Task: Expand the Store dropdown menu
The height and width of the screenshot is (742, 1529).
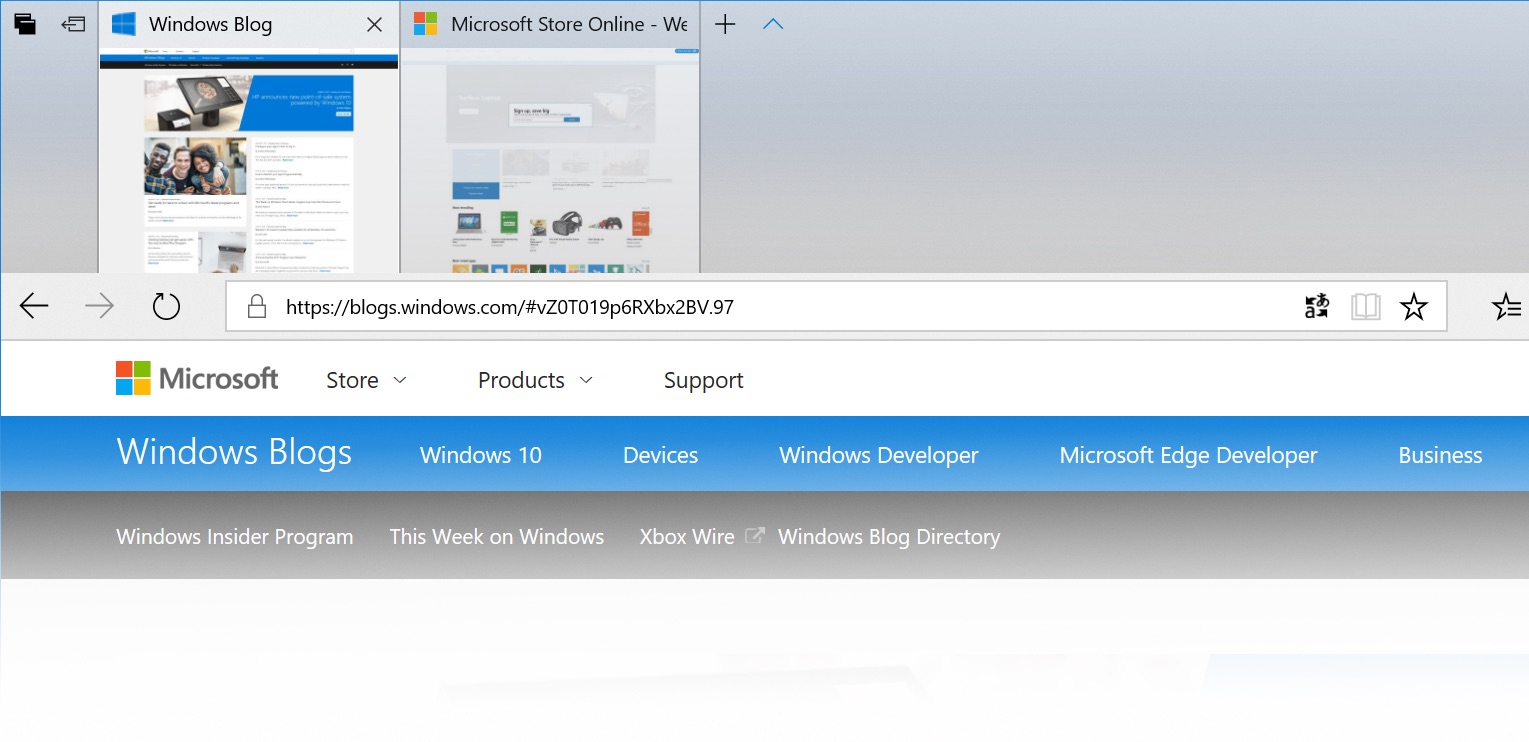Action: (367, 380)
